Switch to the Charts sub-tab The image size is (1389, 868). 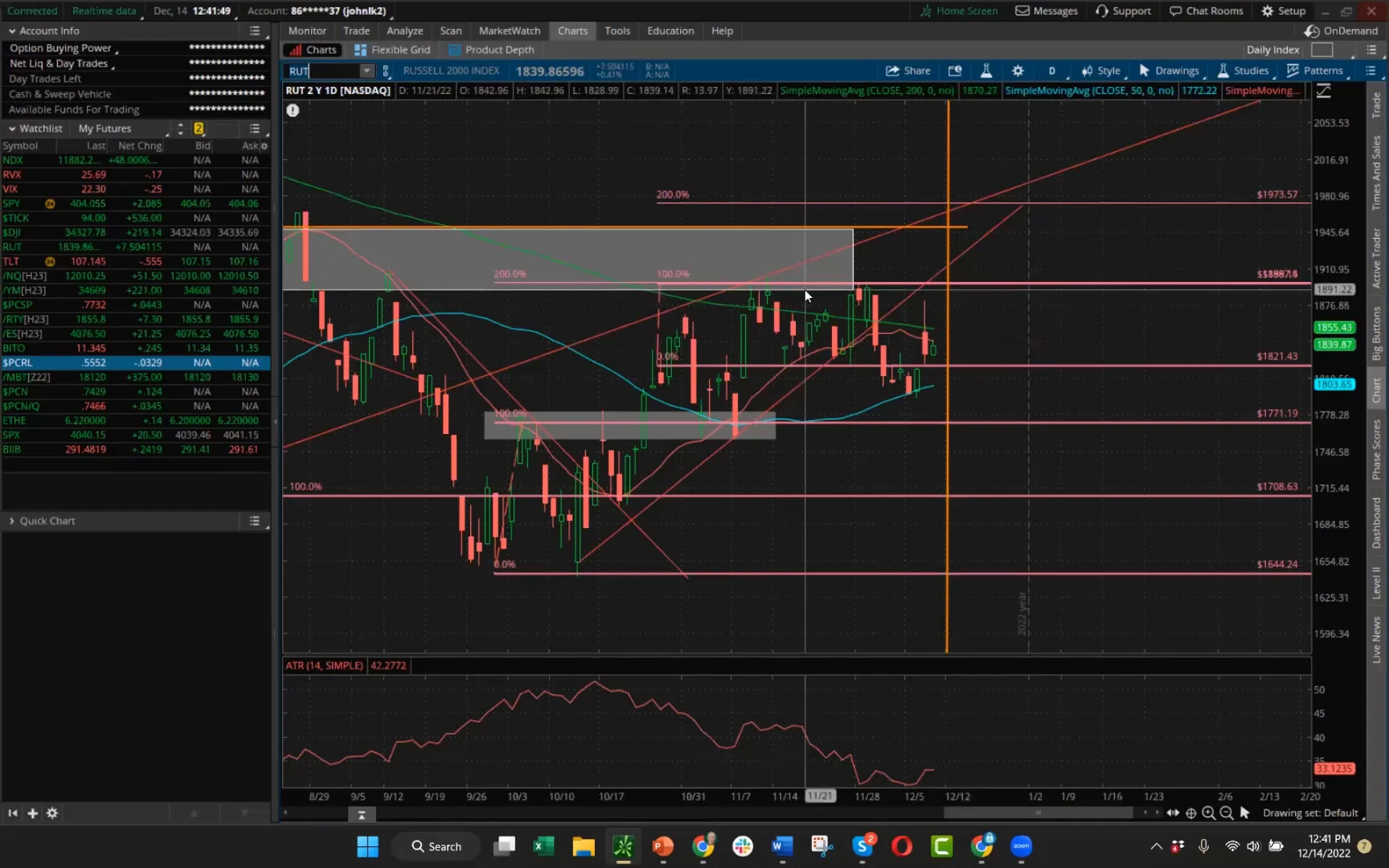point(313,50)
